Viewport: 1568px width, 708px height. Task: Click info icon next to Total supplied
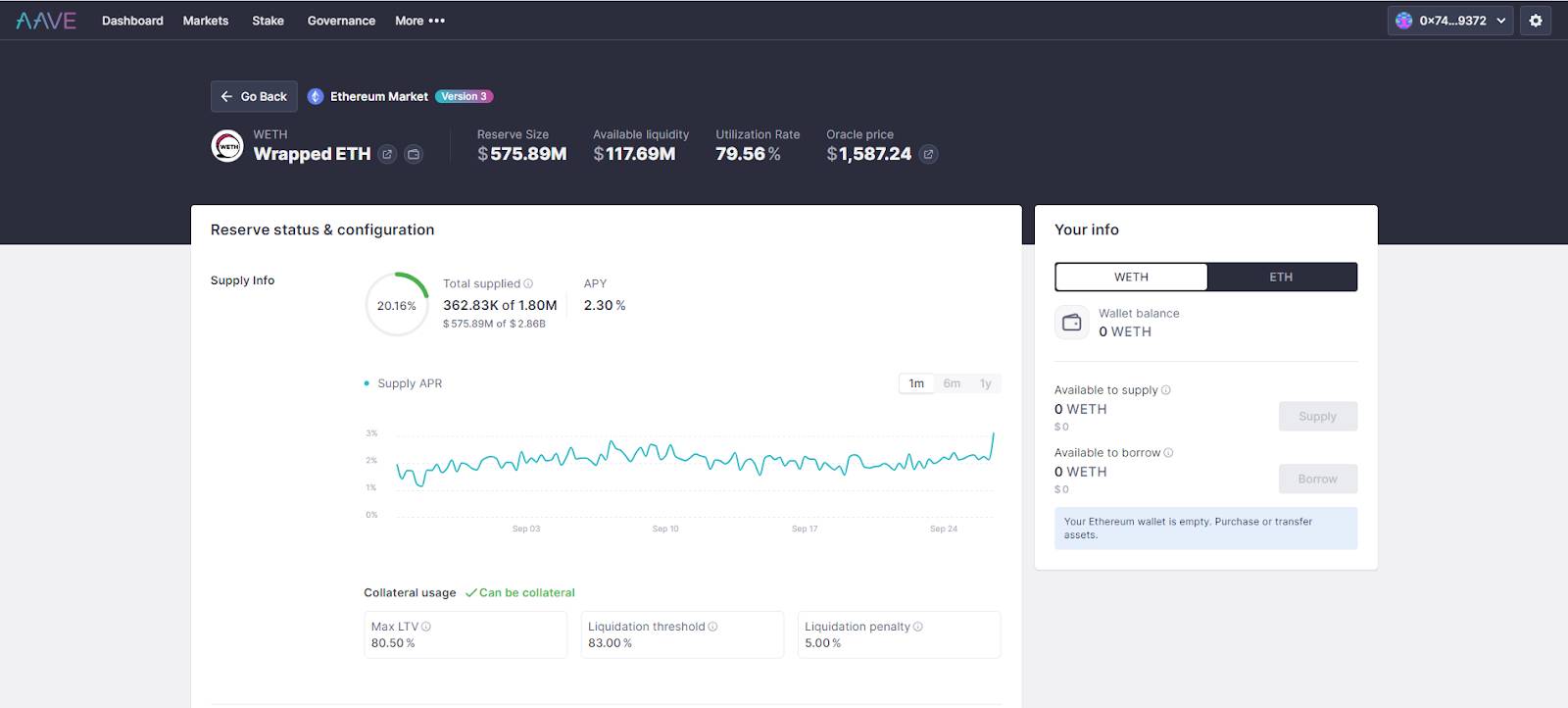(x=528, y=283)
